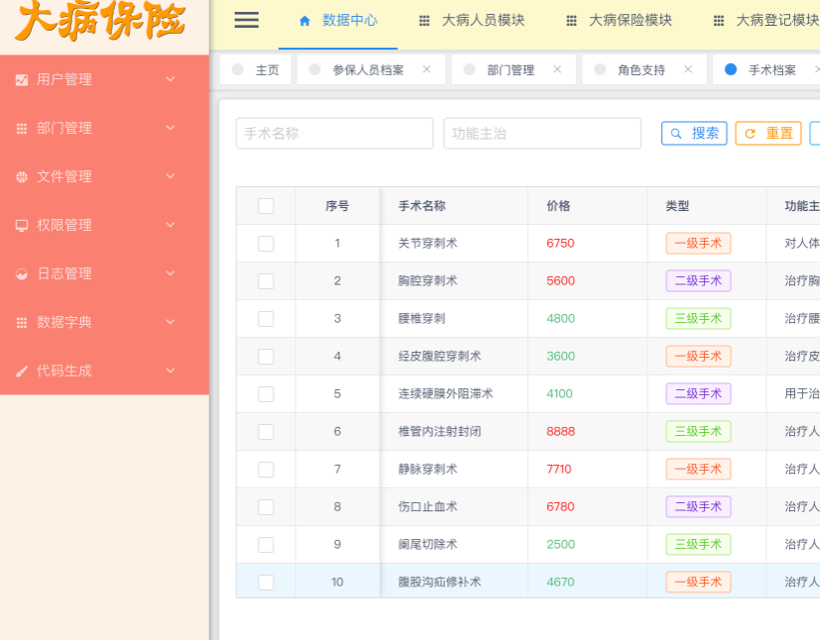Image resolution: width=820 pixels, height=640 pixels.
Task: Expand the 文件管理 chevron
Action: tap(170, 176)
